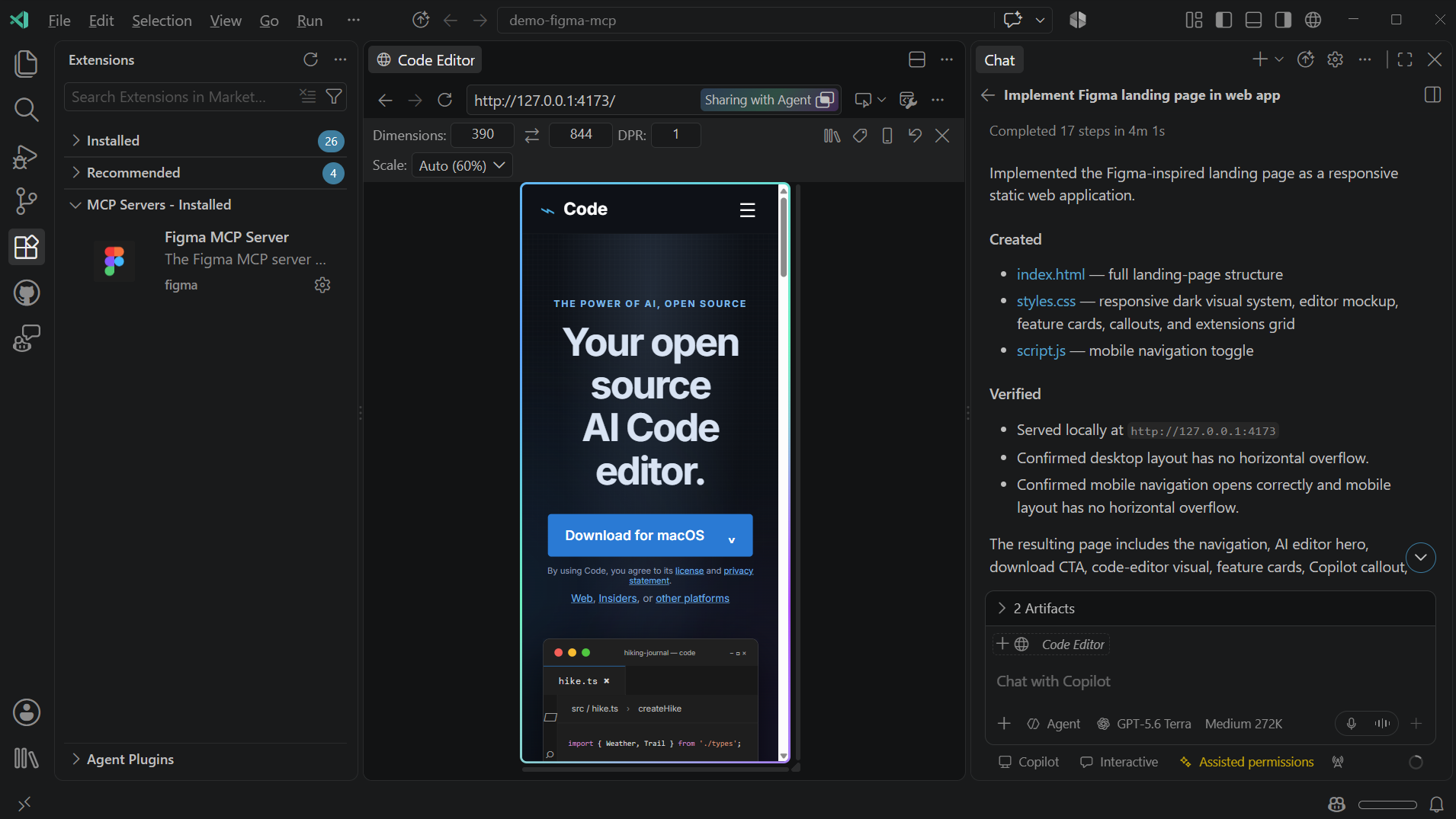Maximize the Chat panel

[1405, 59]
